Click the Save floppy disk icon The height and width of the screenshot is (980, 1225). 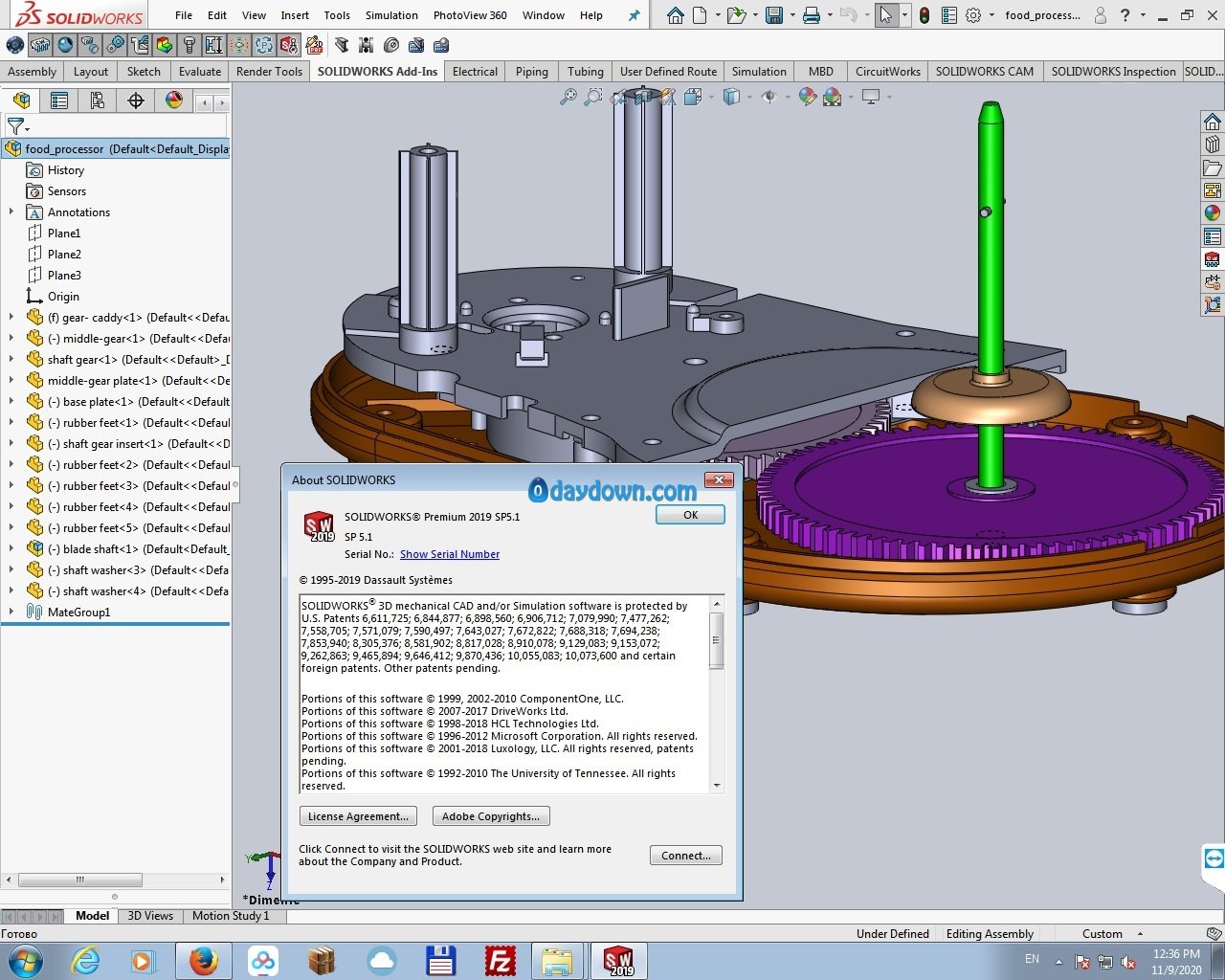[x=775, y=15]
